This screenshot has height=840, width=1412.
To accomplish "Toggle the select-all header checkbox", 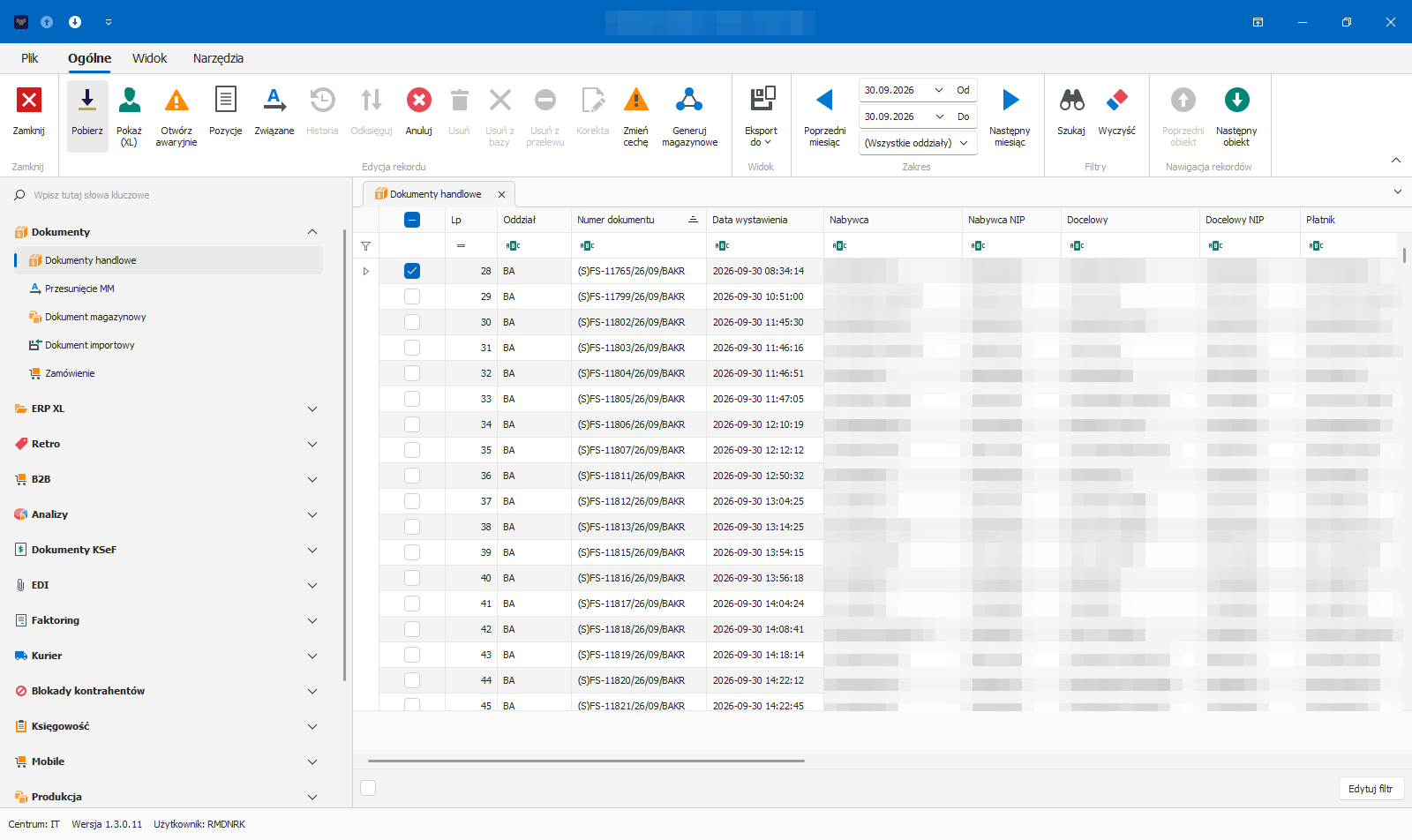I will [412, 220].
